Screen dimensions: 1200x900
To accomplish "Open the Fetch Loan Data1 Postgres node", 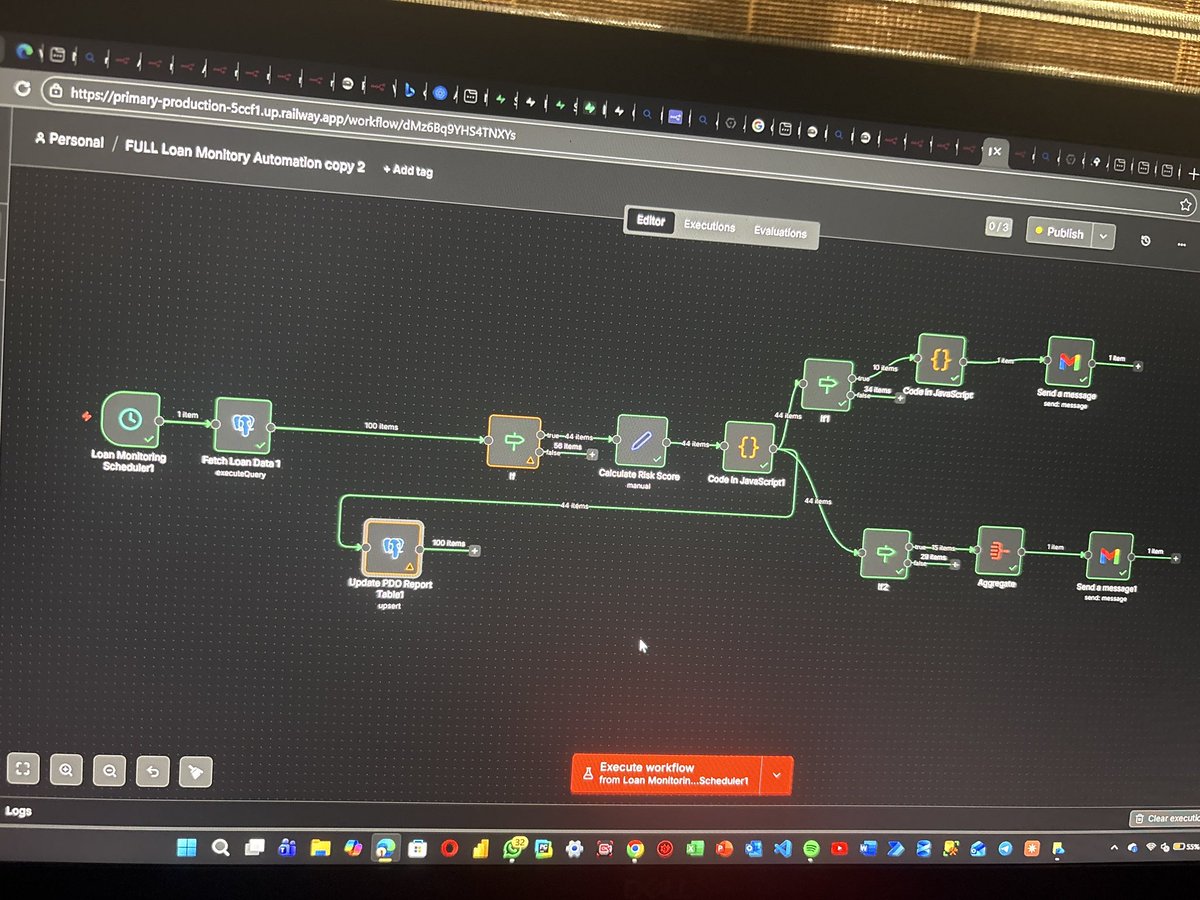I will pos(242,427).
